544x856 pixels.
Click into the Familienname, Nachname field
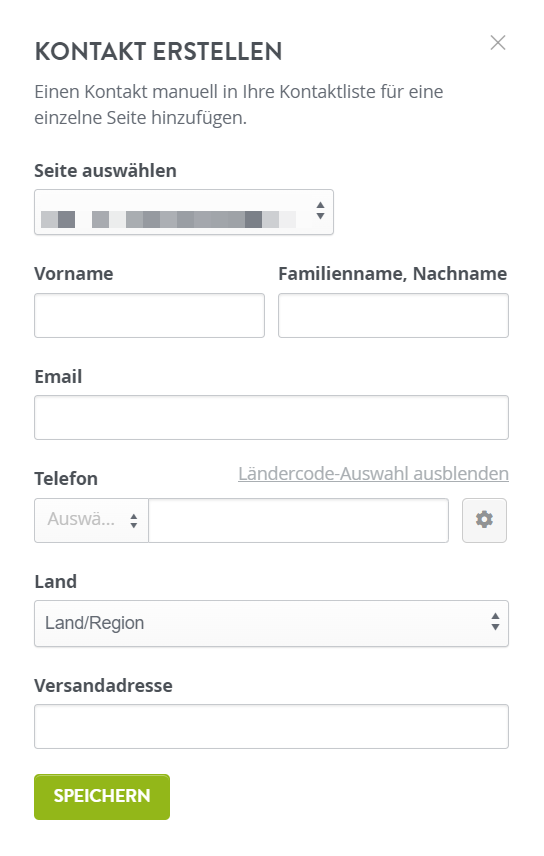click(393, 316)
